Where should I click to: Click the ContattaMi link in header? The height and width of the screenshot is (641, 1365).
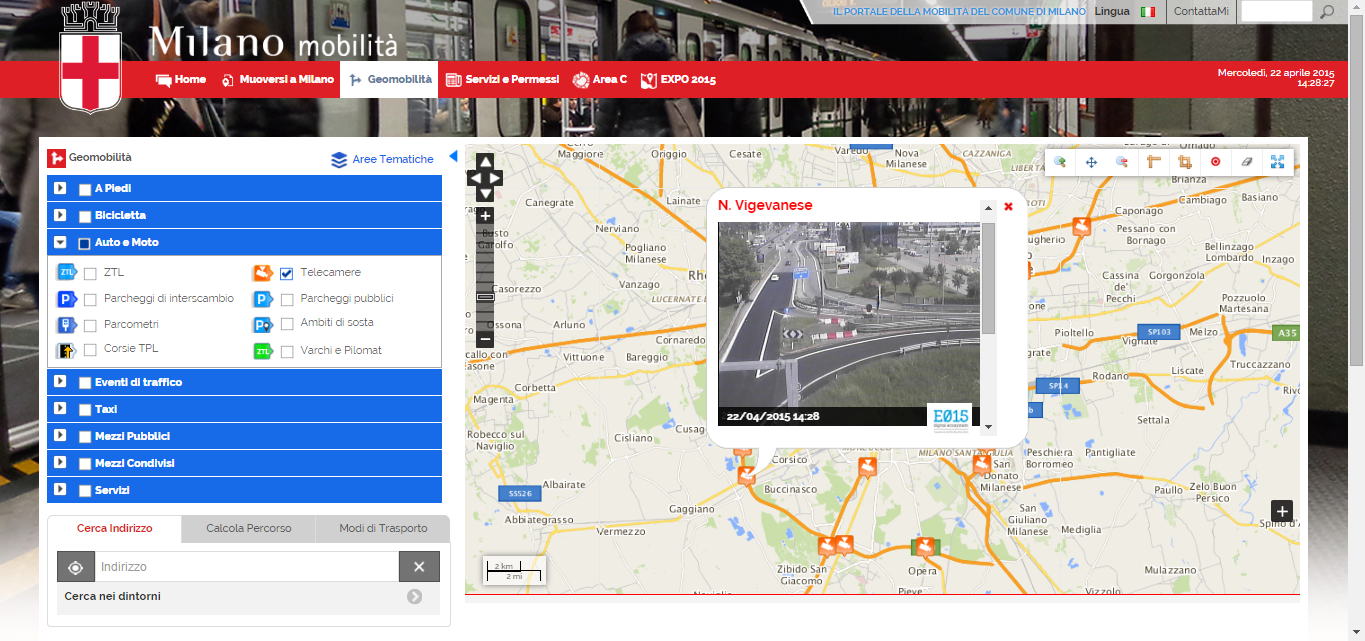pos(1200,11)
